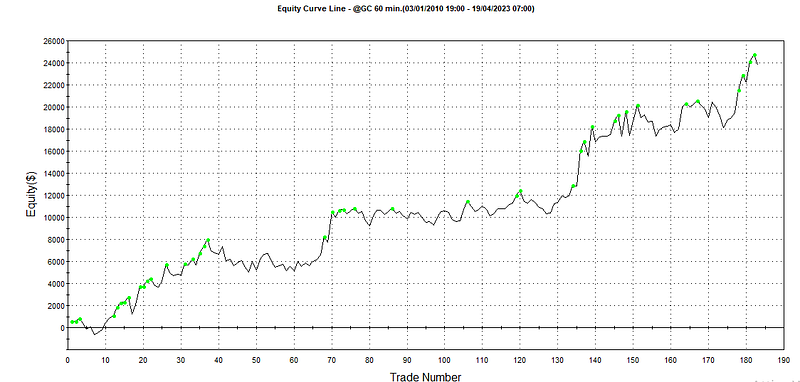Select the 8000 tick on the Equity axis
The image size is (800, 382).
point(56,239)
